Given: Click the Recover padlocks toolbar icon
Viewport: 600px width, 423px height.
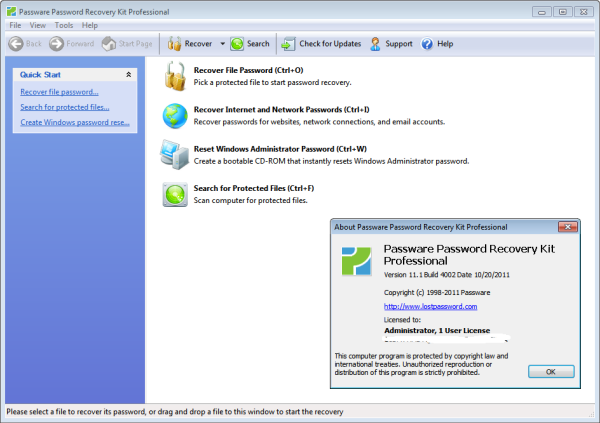Looking at the screenshot, I should (174, 44).
